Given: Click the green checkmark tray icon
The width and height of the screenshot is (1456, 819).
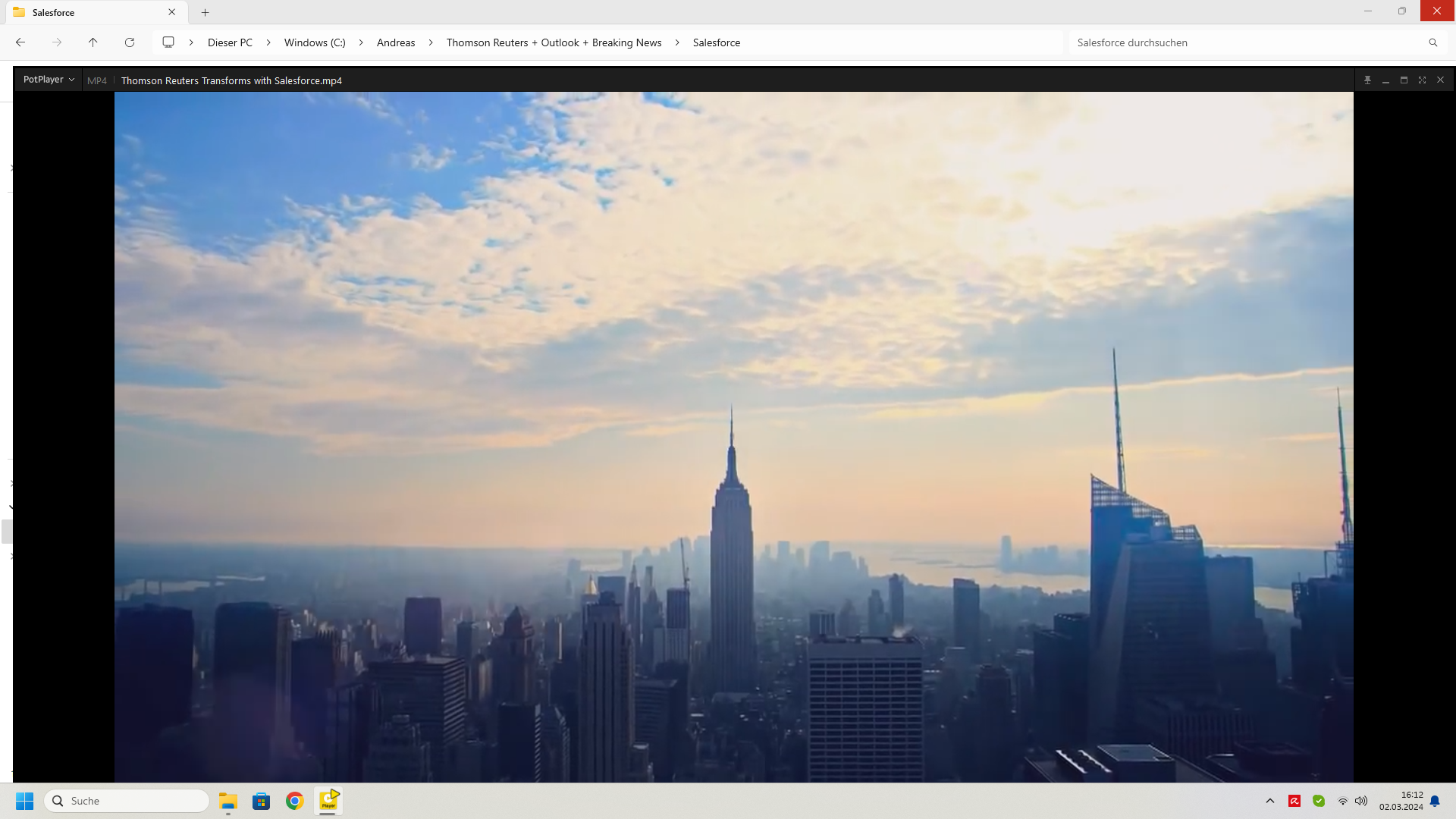Looking at the screenshot, I should 1319,801.
